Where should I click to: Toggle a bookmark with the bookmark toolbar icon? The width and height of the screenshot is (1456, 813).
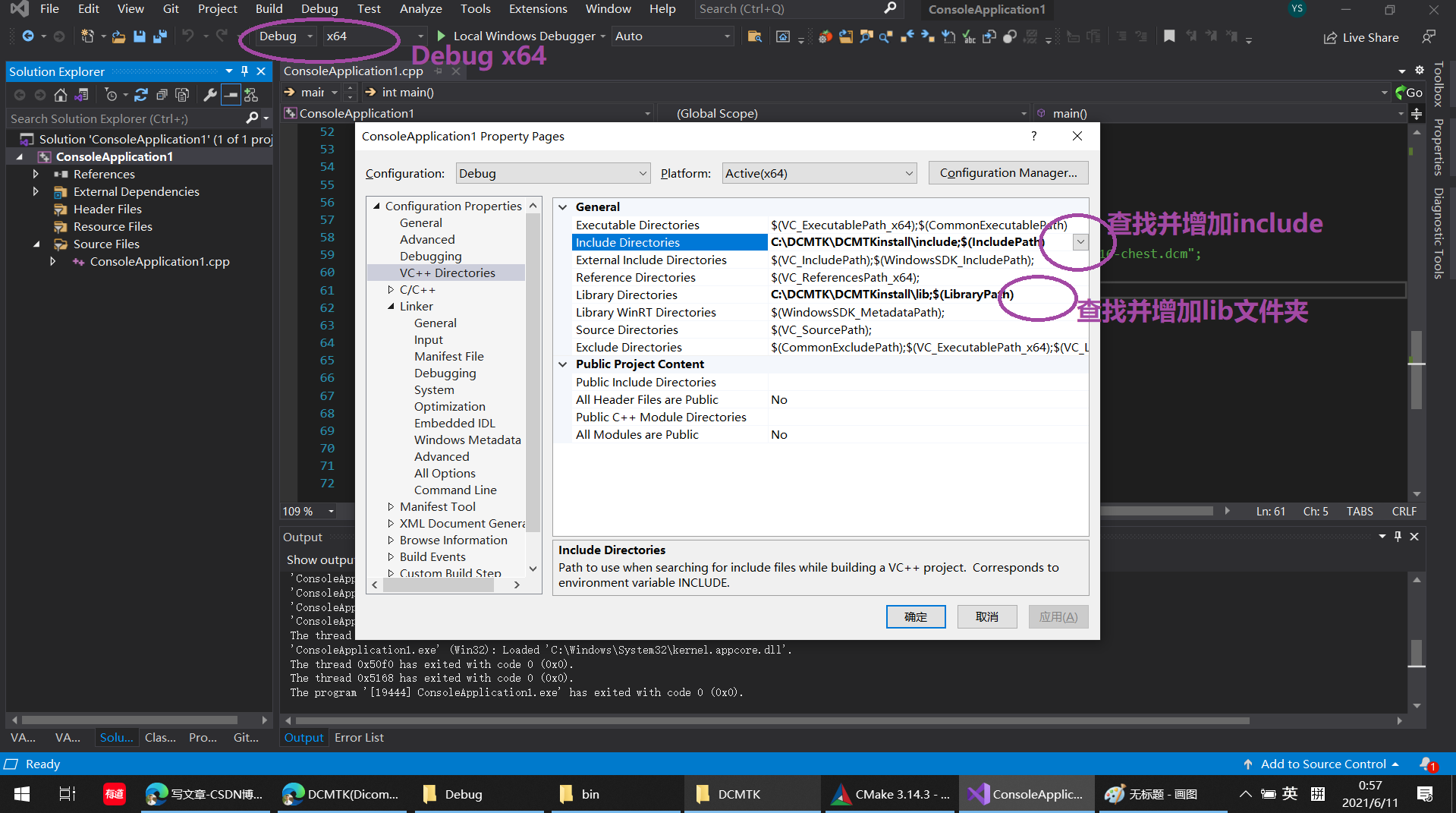coord(1168,36)
